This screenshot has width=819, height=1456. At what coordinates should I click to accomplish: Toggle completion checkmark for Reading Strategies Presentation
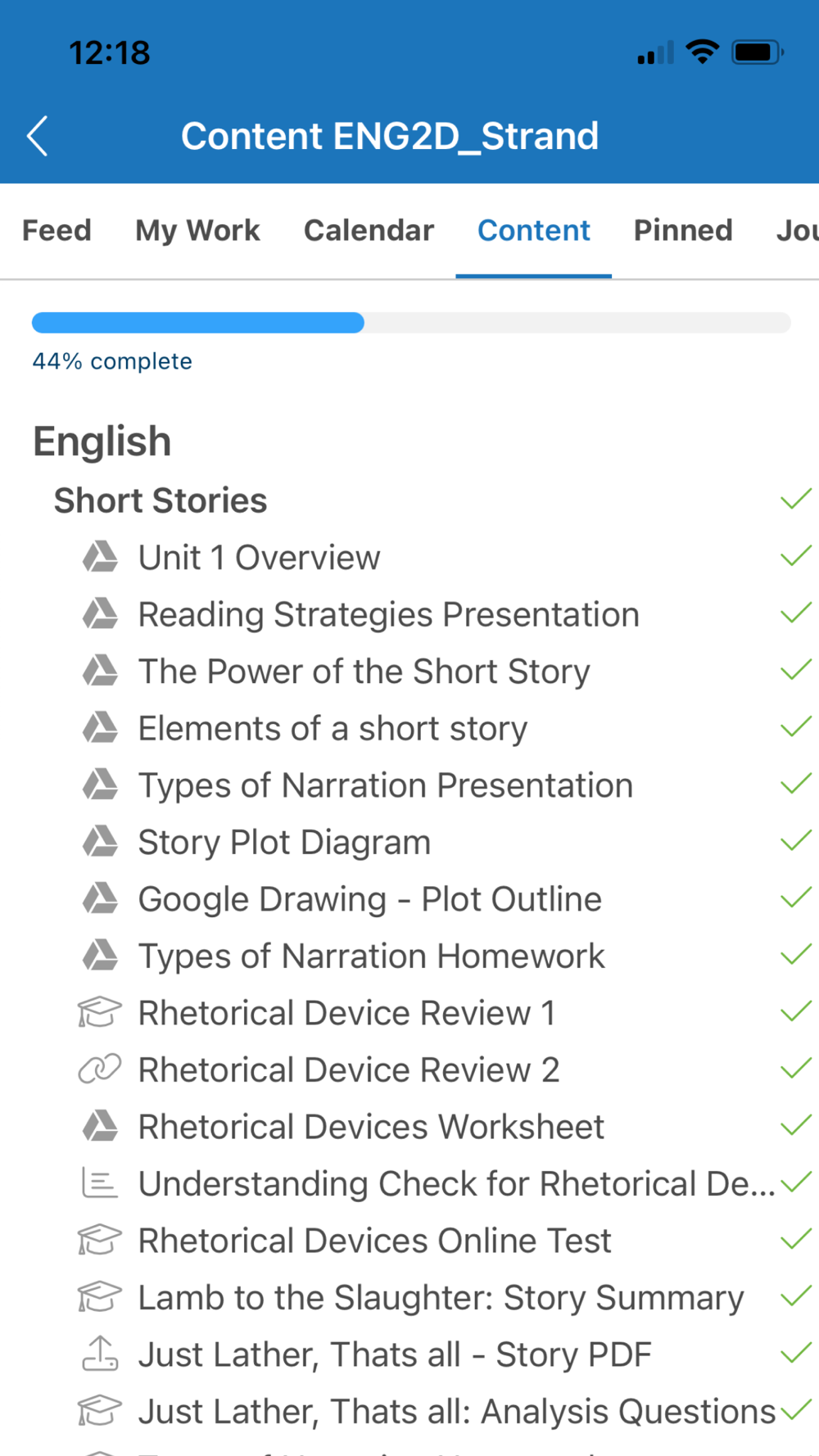click(795, 614)
